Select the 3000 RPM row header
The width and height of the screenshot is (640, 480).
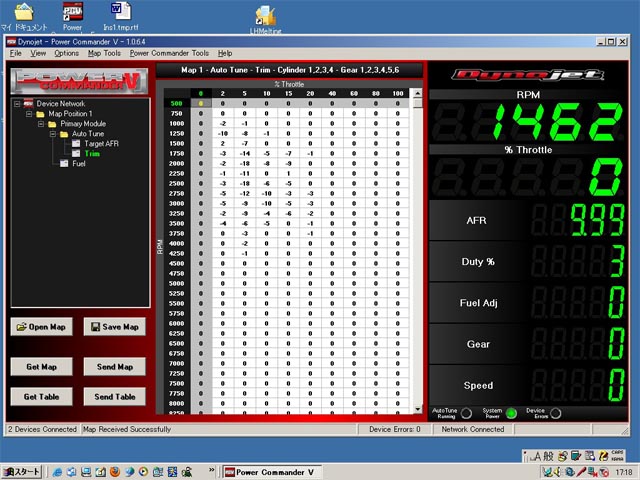[177, 203]
